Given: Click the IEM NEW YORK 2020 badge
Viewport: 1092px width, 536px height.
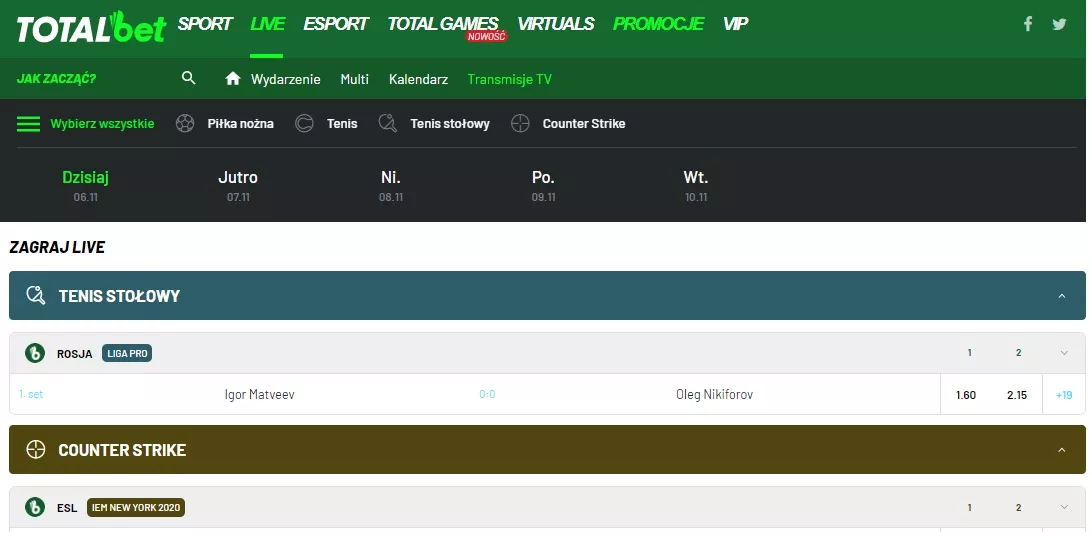Looking at the screenshot, I should pyautogui.click(x=136, y=507).
